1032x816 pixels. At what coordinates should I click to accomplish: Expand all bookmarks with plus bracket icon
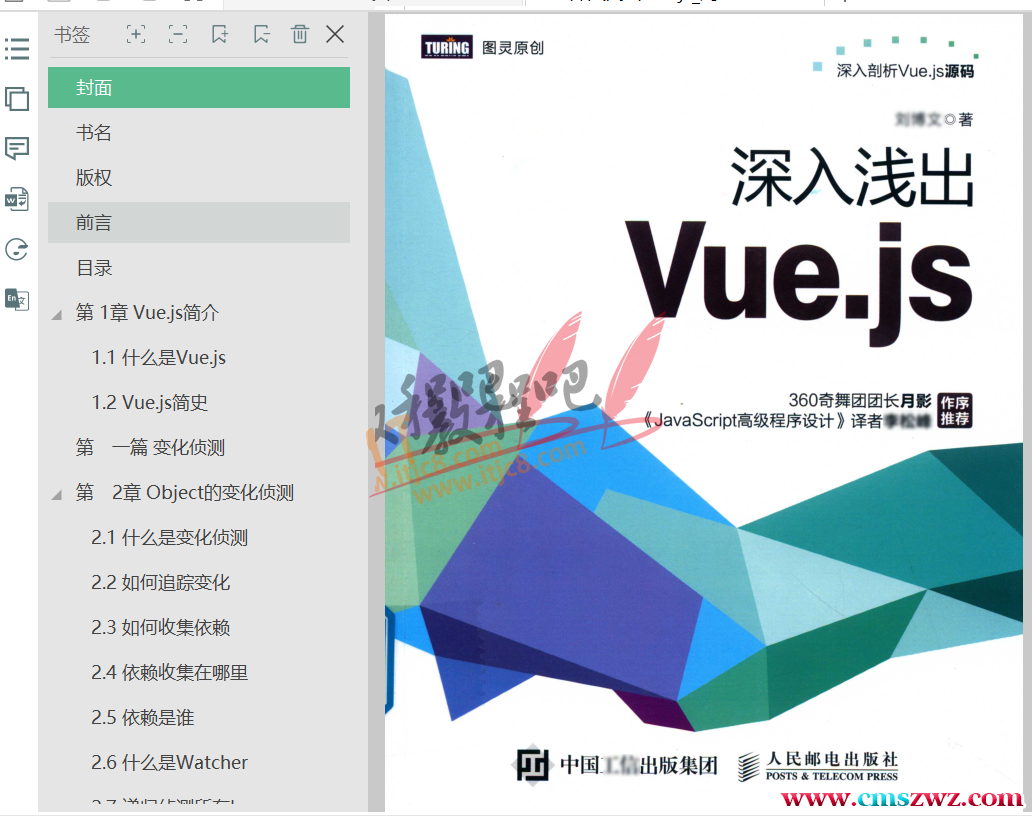(136, 35)
